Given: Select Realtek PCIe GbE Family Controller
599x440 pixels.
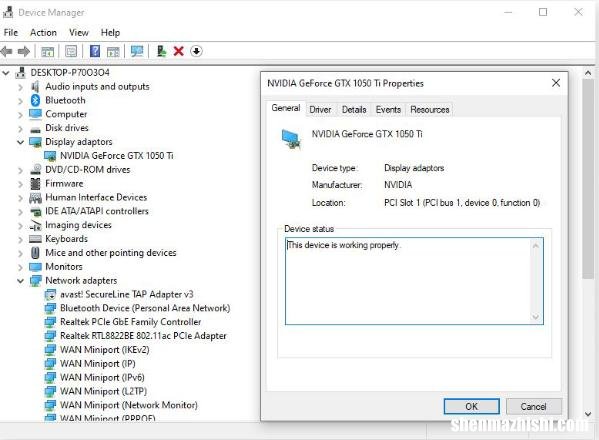Looking at the screenshot, I should pos(131,322).
